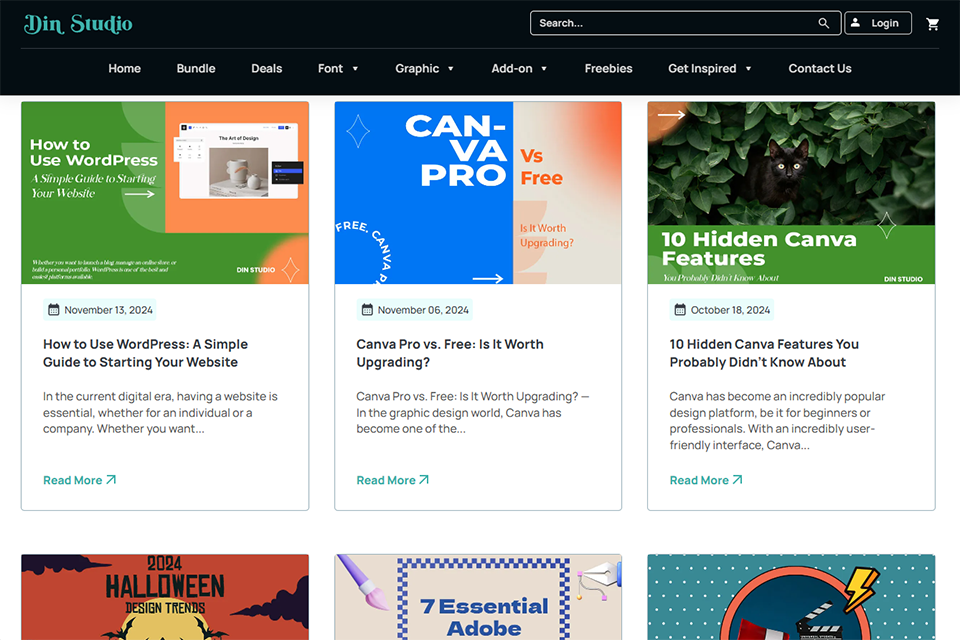Expand the Graphic menu arrow
960x640 pixels.
pyautogui.click(x=451, y=69)
